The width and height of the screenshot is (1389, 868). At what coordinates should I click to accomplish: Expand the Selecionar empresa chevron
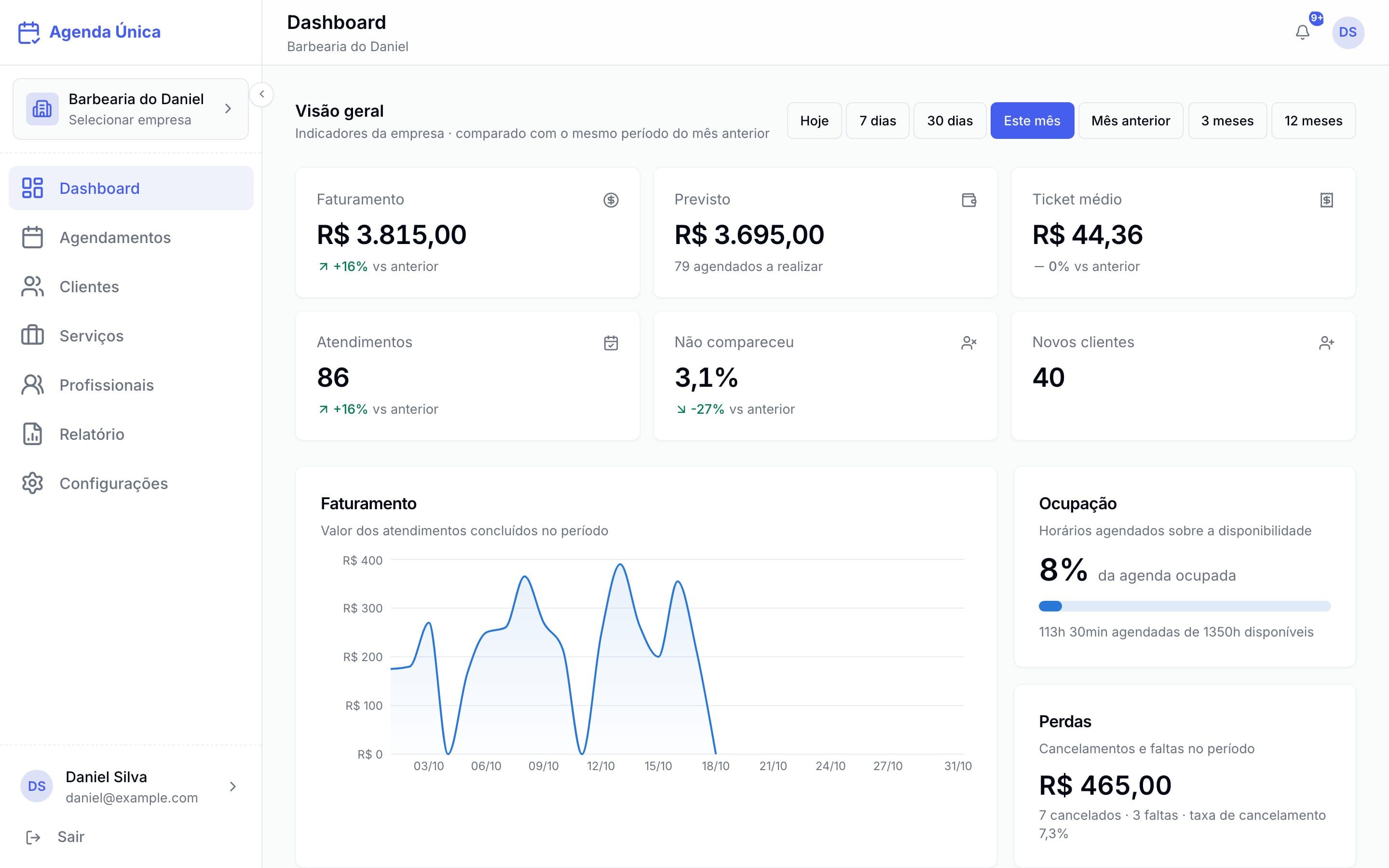pos(228,108)
